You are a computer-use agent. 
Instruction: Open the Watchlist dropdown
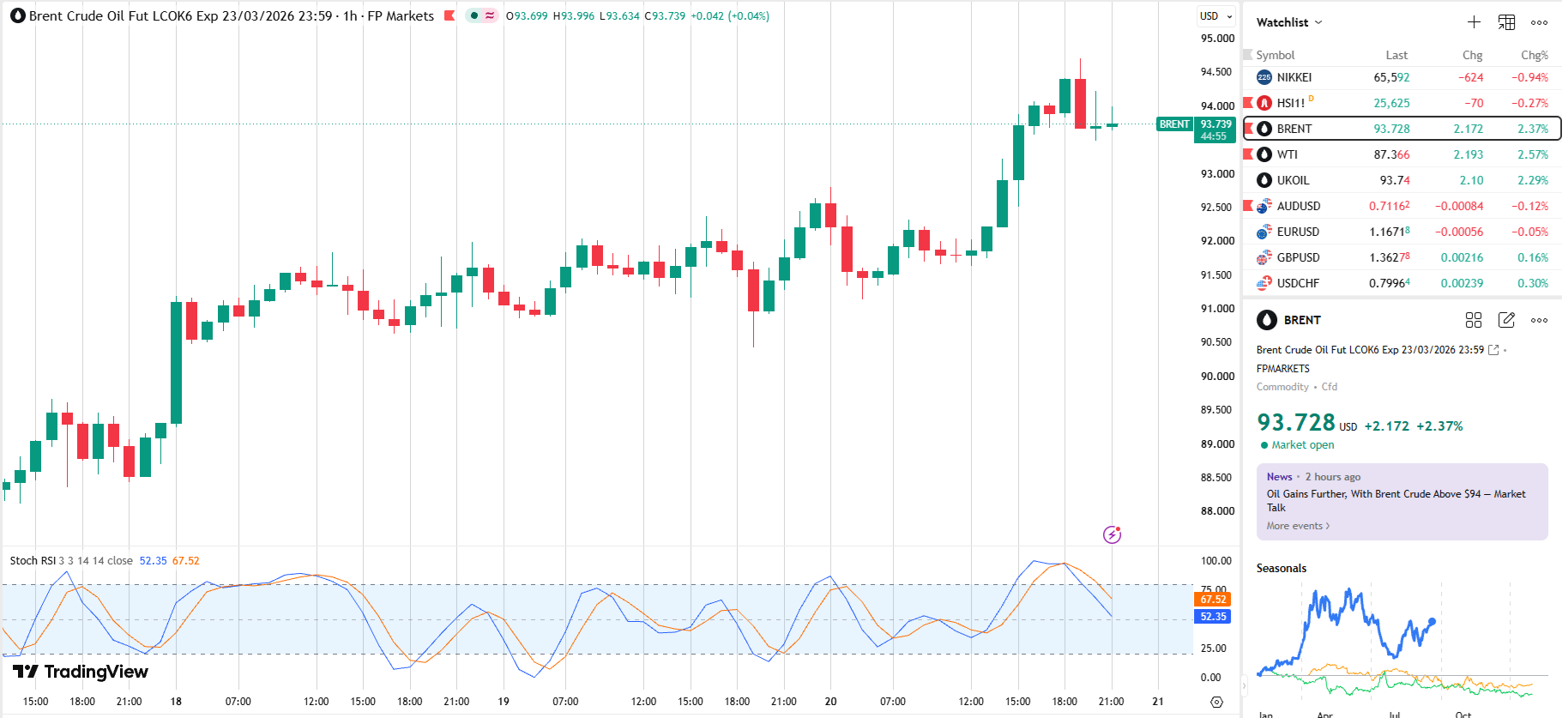point(1289,22)
